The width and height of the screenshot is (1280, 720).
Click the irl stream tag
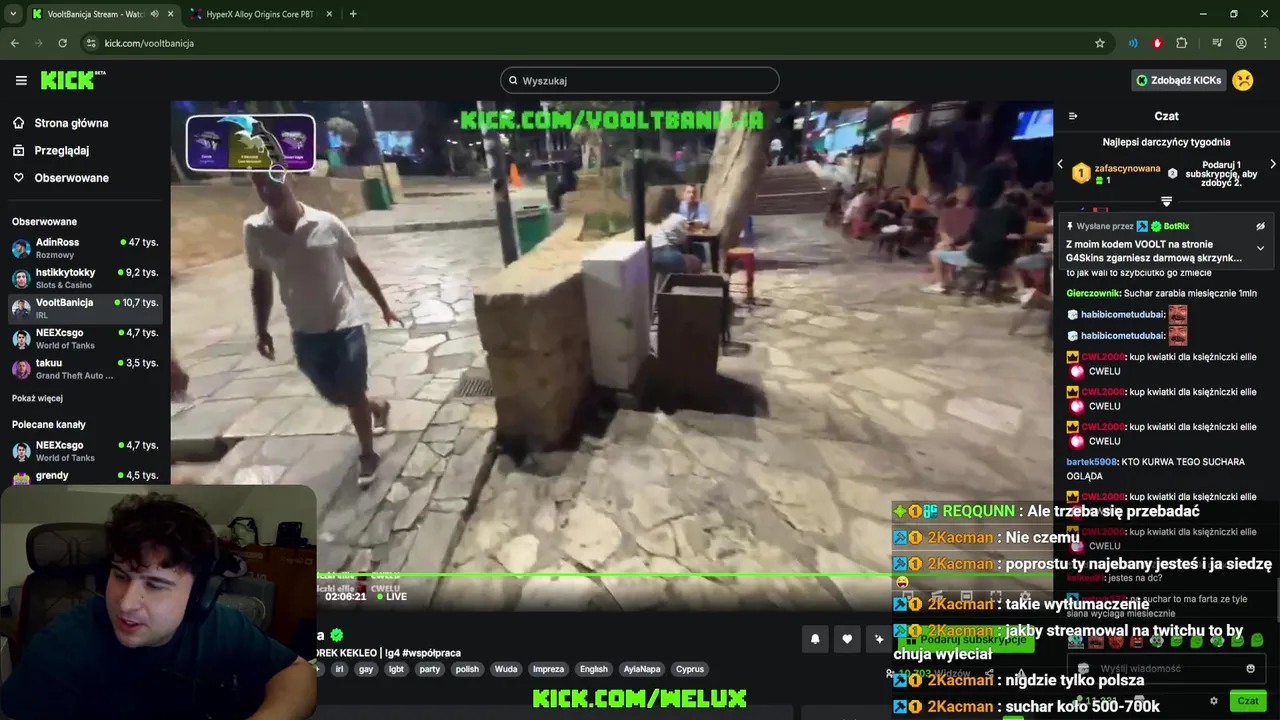(x=339, y=669)
